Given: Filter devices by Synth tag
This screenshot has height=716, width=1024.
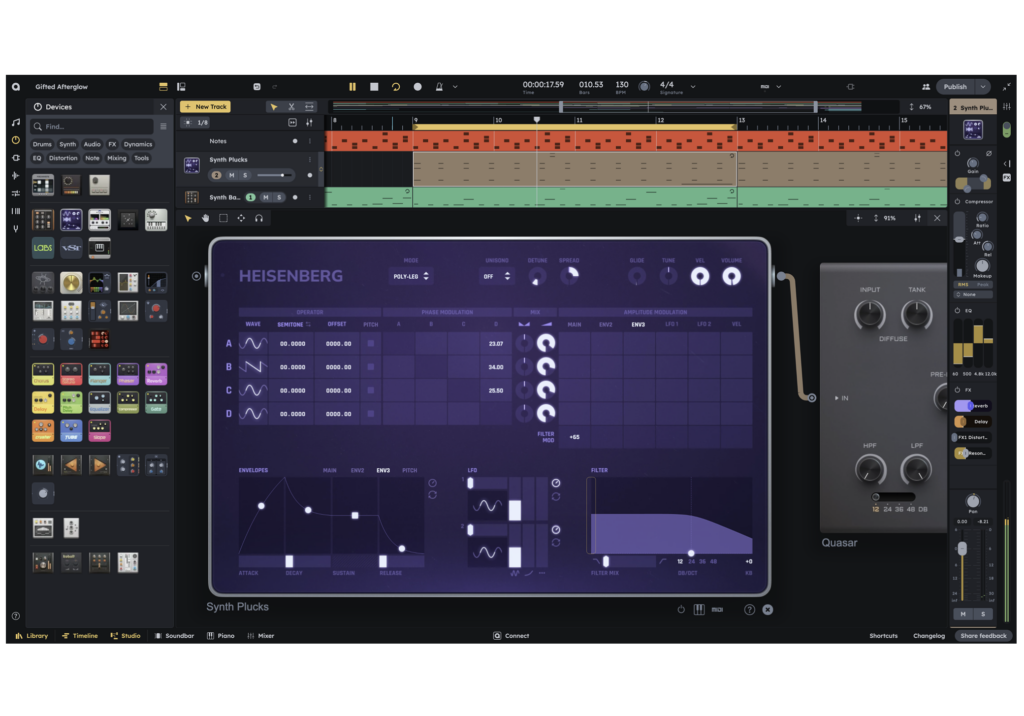Looking at the screenshot, I should coord(67,144).
